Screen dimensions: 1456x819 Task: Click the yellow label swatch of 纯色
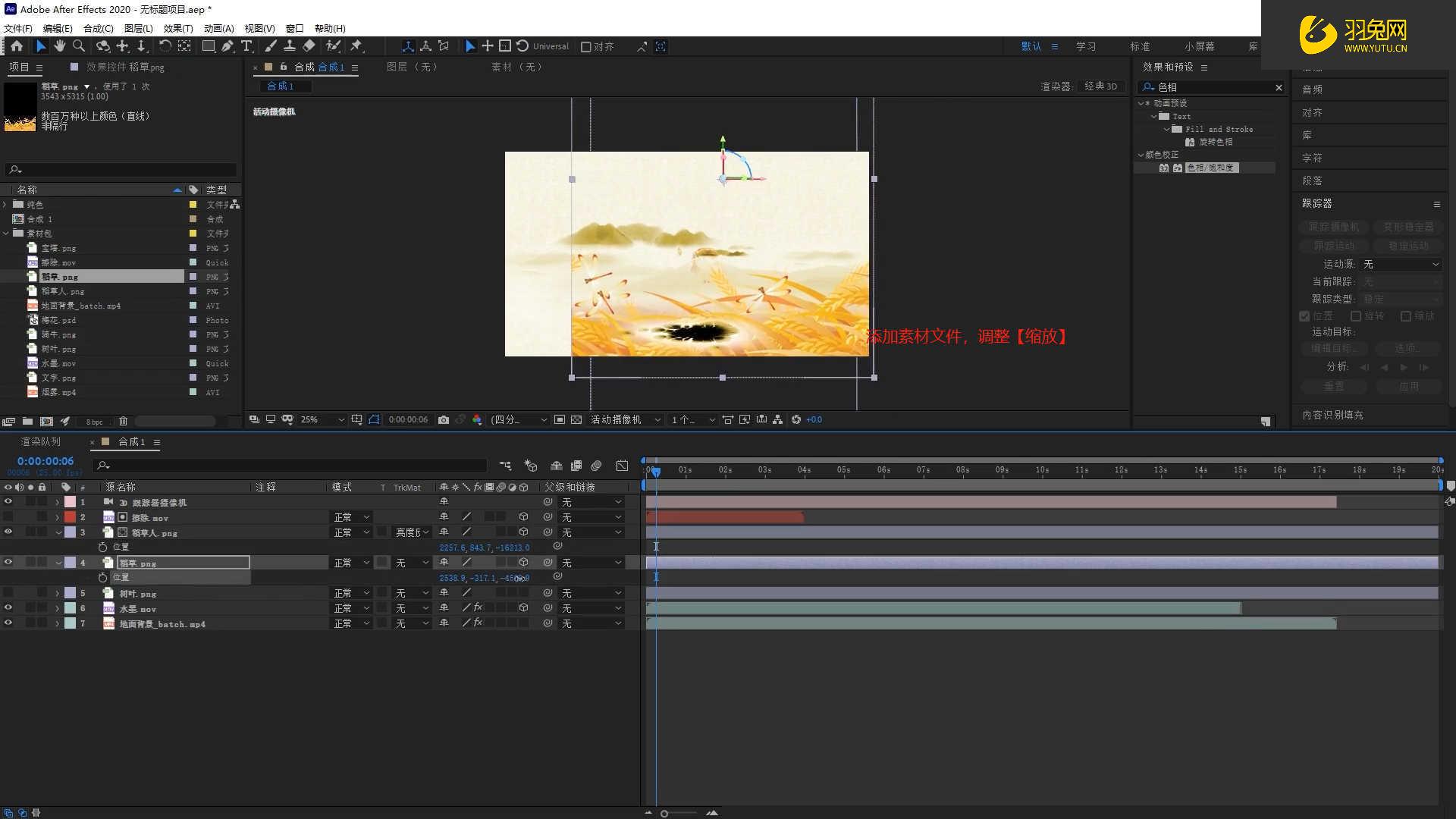point(193,205)
